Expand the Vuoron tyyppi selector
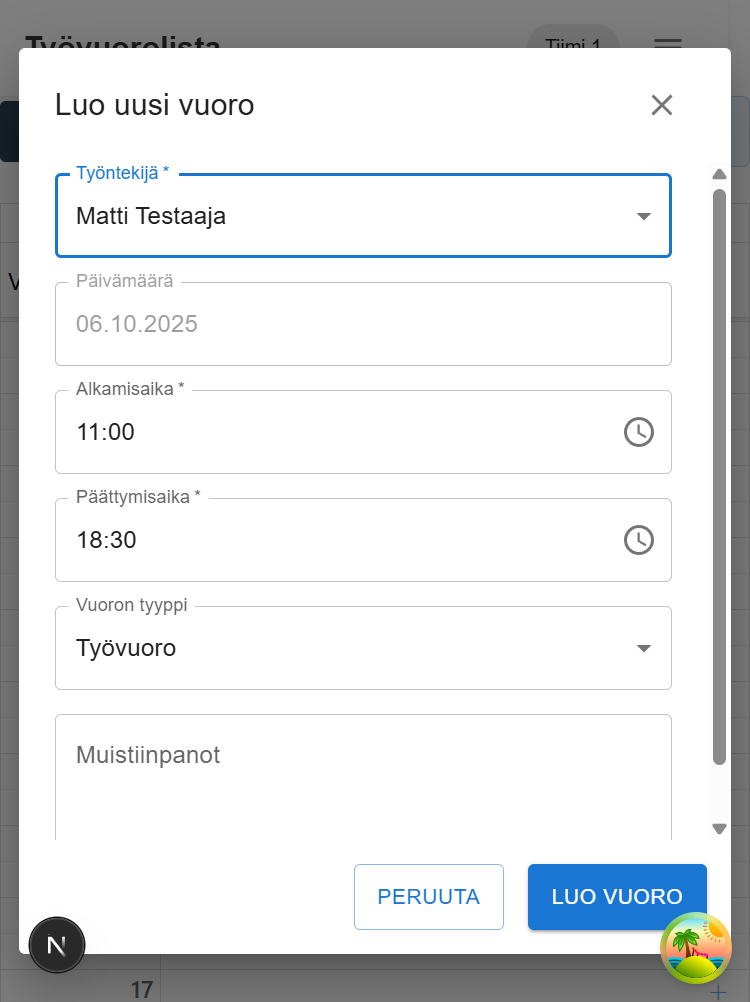 [644, 647]
